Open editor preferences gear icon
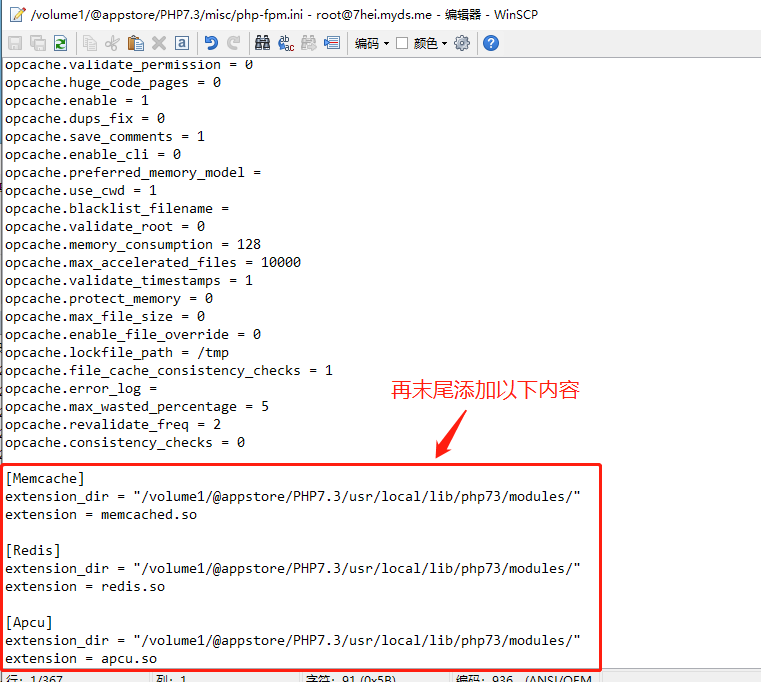 pyautogui.click(x=462, y=43)
